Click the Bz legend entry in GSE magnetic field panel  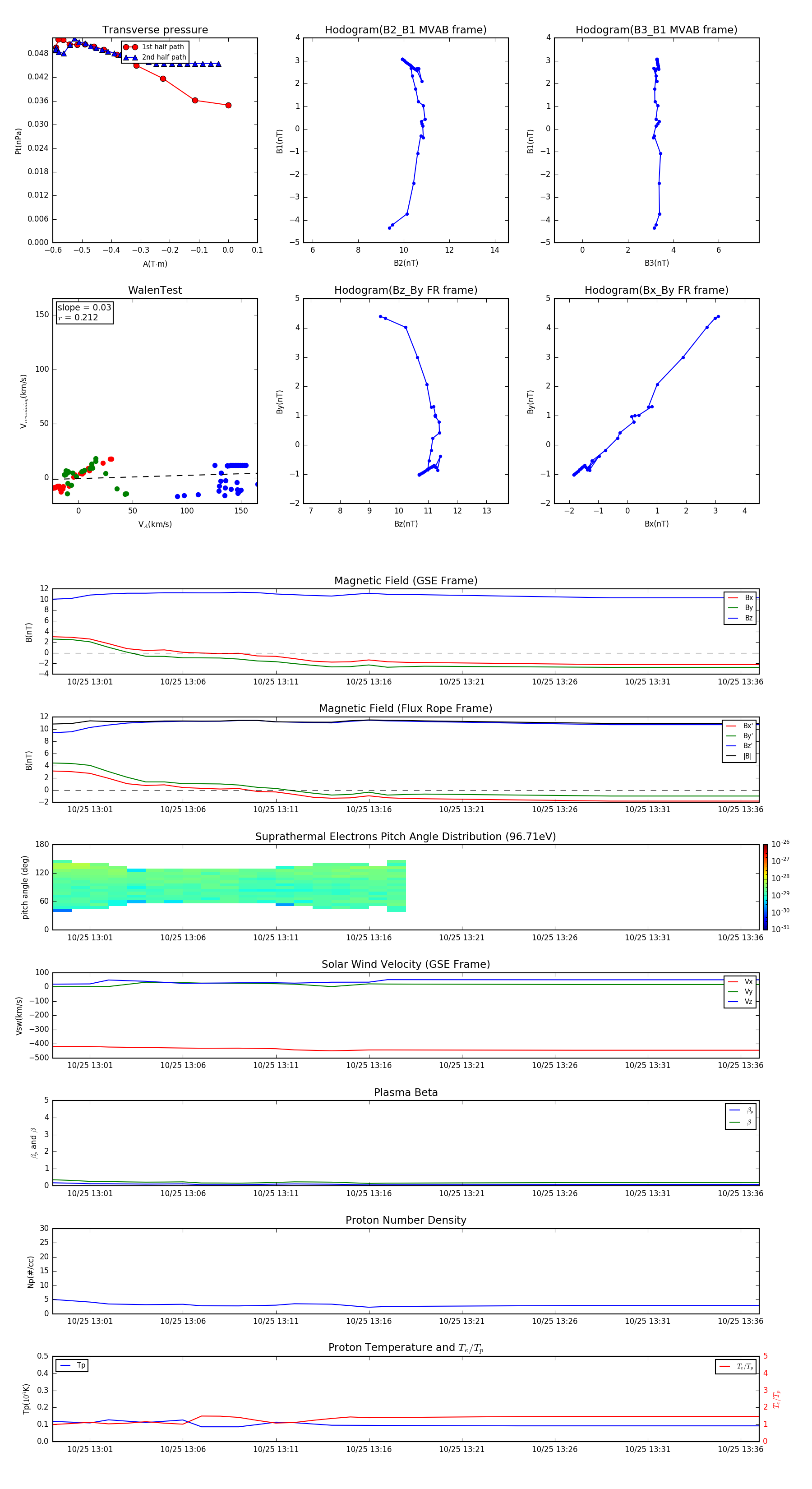coord(740,618)
